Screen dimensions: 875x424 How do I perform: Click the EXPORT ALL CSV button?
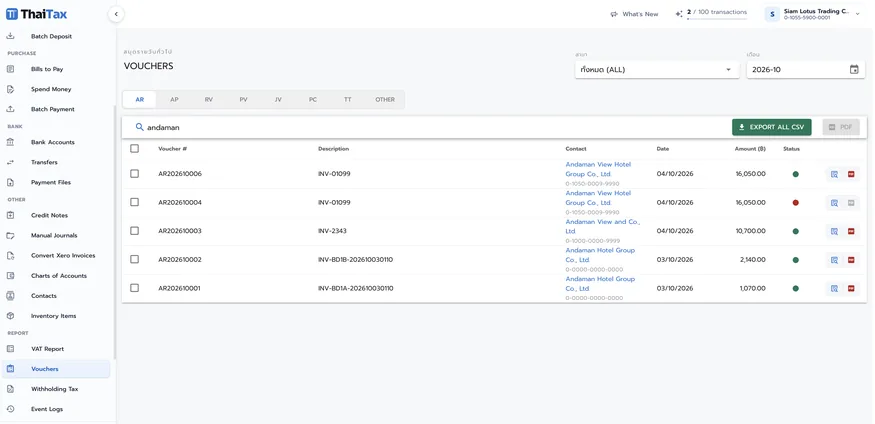pos(772,127)
